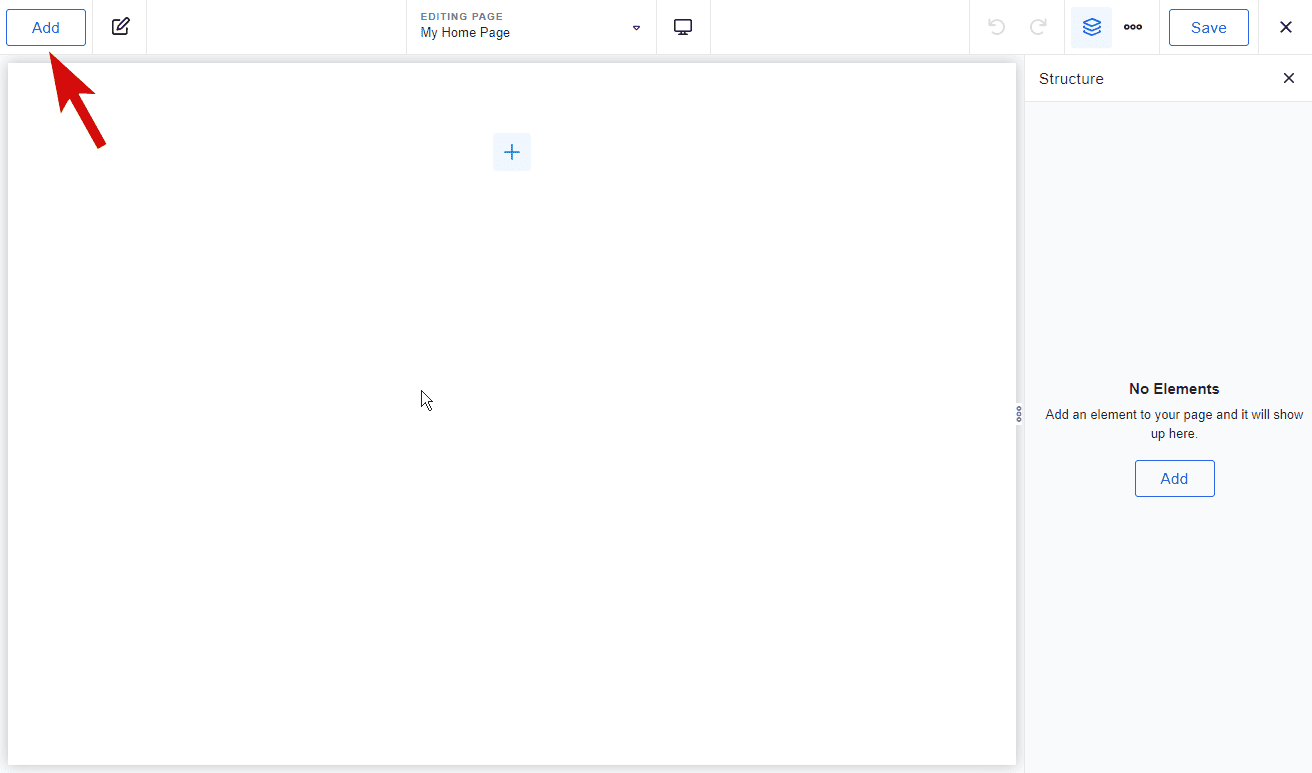Click the blue plus icon on the canvas
This screenshot has height=773, width=1312.
512,152
